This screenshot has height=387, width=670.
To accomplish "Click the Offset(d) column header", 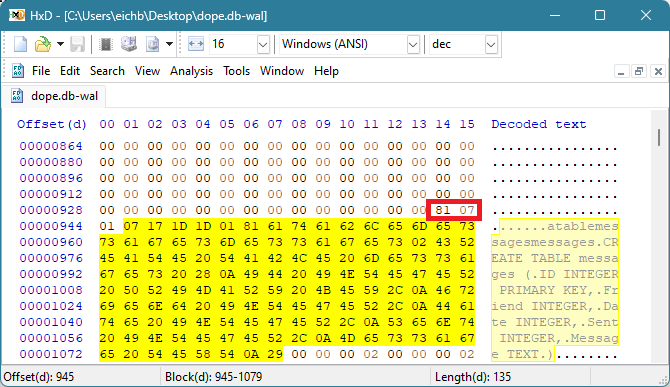I will 51,124.
